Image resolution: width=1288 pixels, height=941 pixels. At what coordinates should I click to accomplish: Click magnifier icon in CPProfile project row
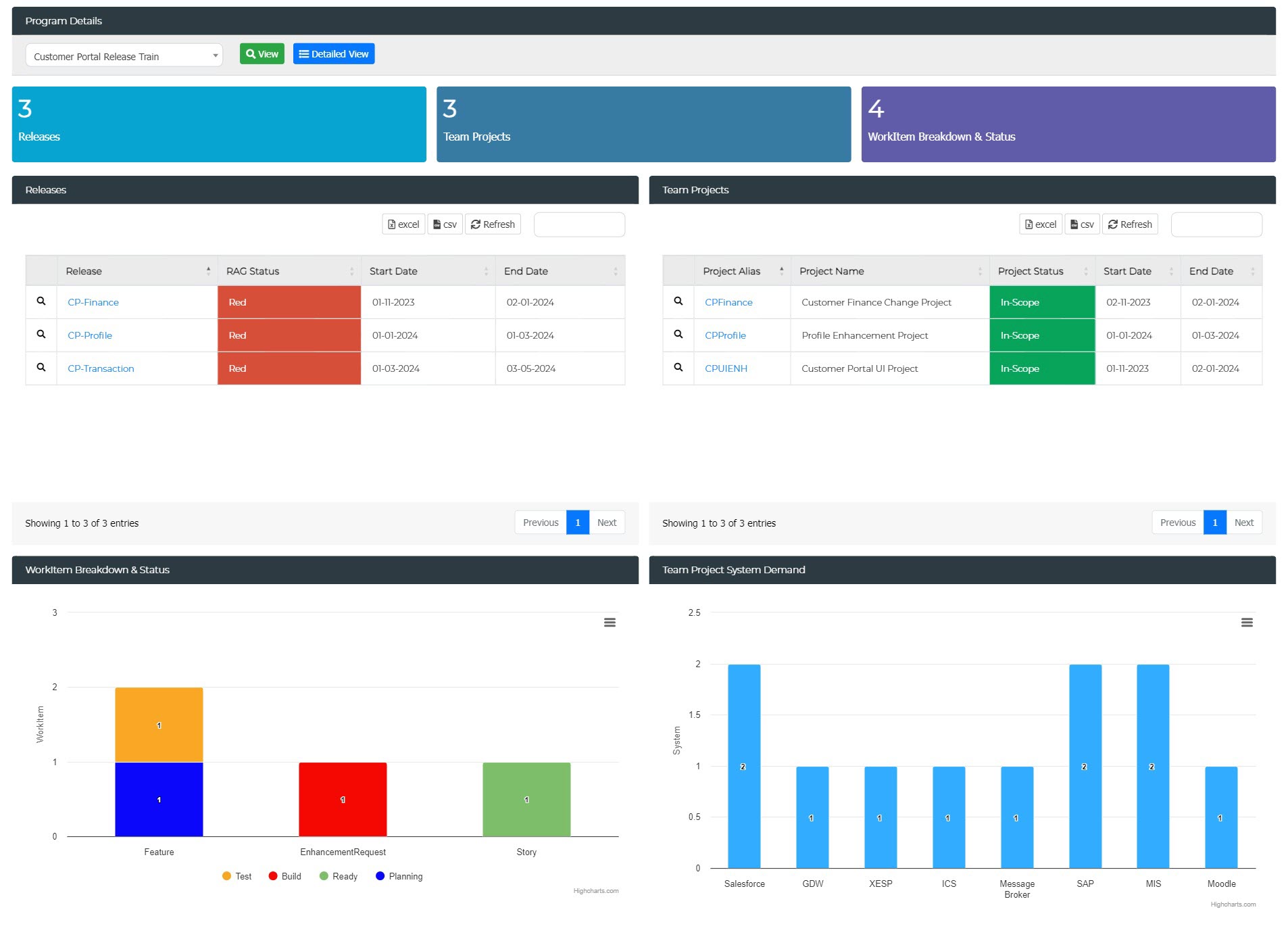tap(678, 335)
